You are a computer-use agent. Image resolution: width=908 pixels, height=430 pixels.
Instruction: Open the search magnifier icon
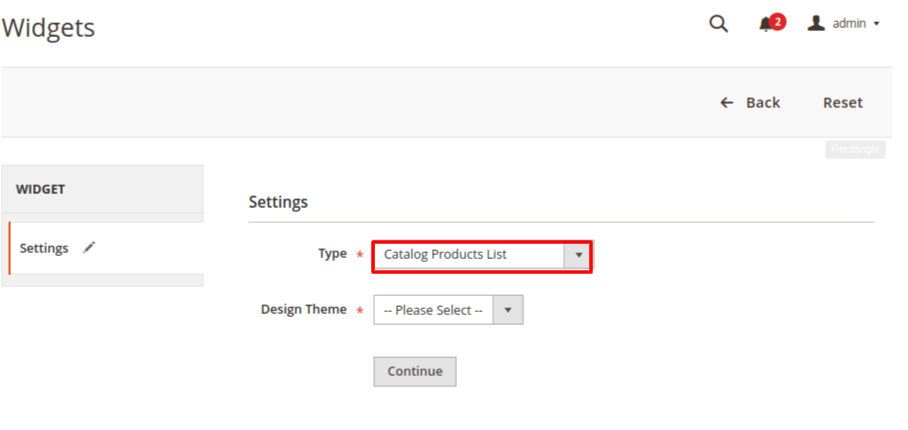(718, 24)
